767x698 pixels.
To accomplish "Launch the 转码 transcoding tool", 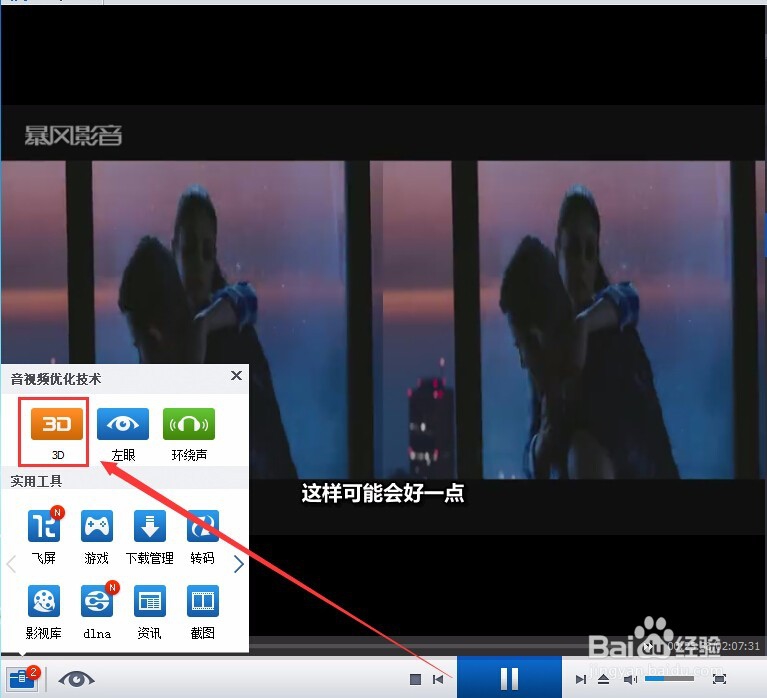I will pos(203,526).
